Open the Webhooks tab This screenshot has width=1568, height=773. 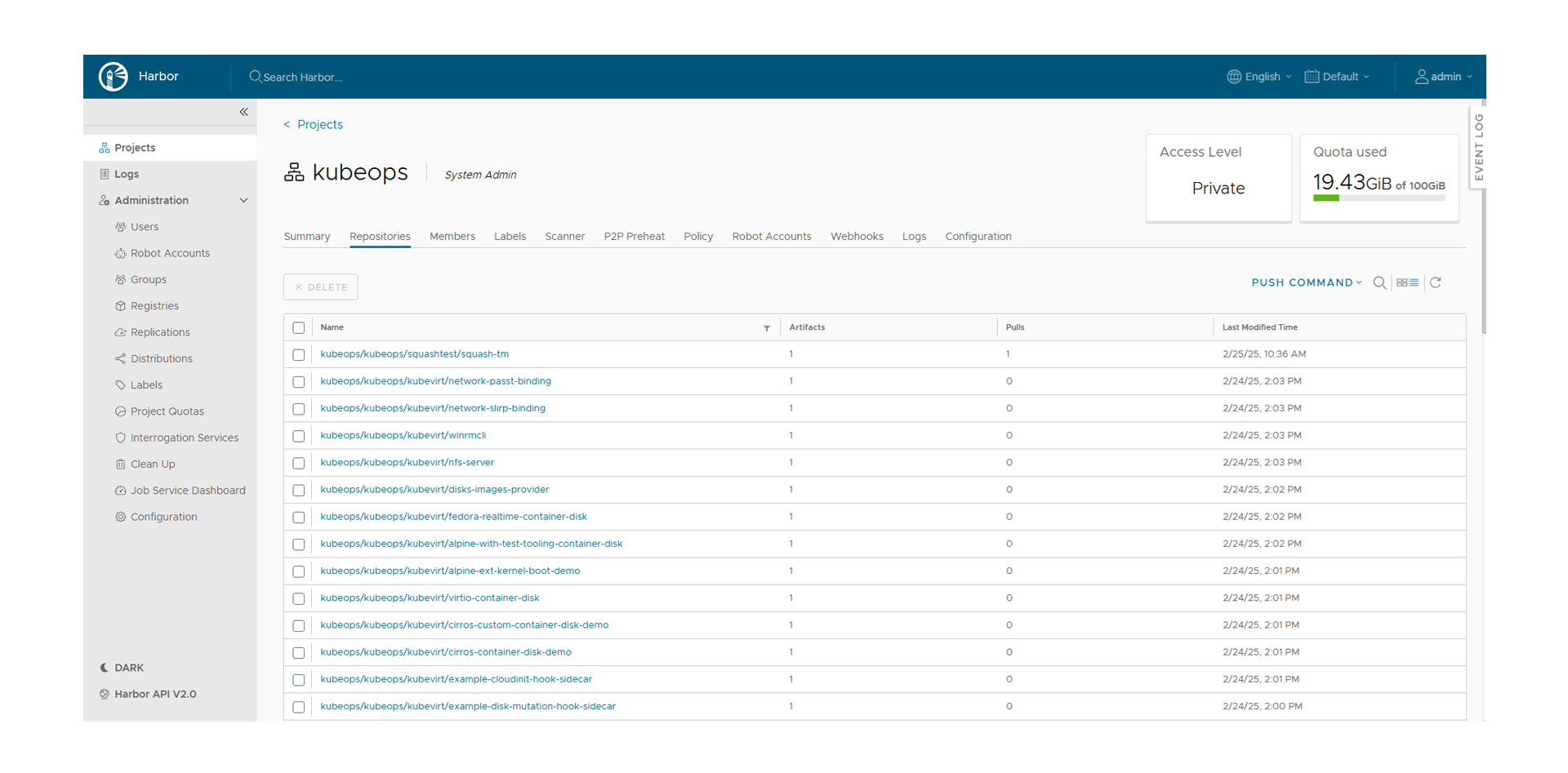click(857, 237)
